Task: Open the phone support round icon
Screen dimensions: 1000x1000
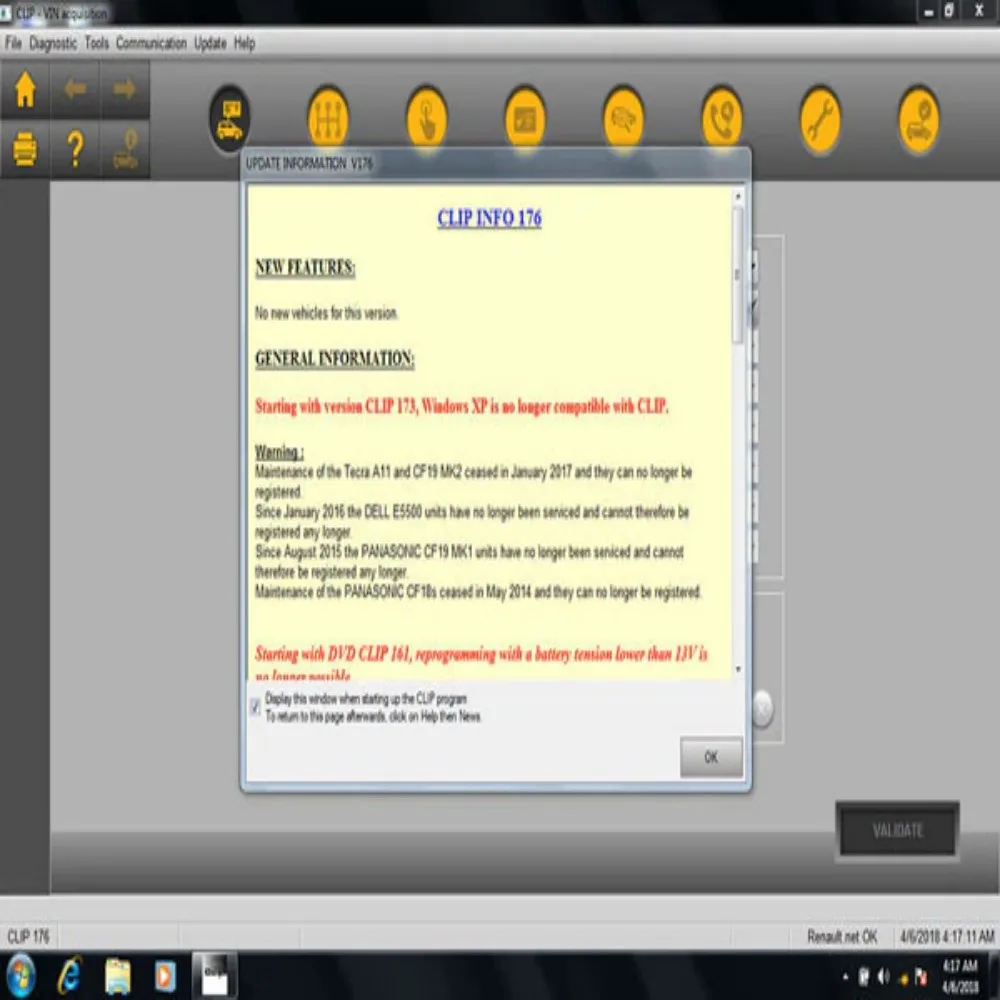Action: tap(722, 119)
